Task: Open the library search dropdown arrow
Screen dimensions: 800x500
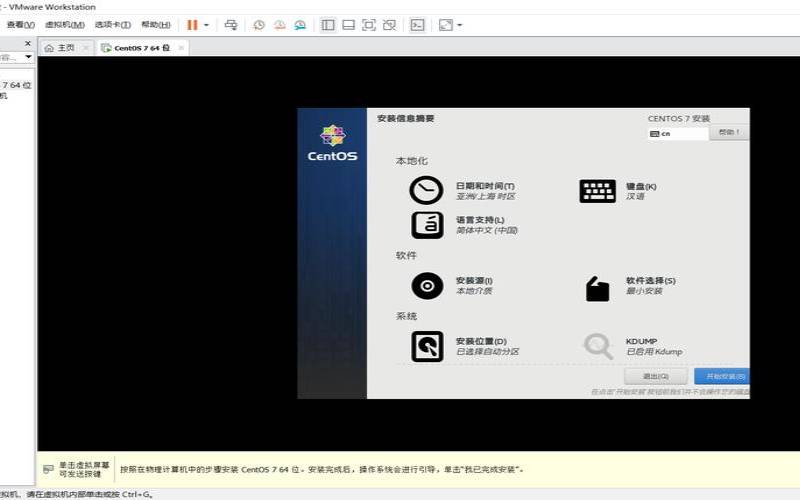Action: click(28, 57)
